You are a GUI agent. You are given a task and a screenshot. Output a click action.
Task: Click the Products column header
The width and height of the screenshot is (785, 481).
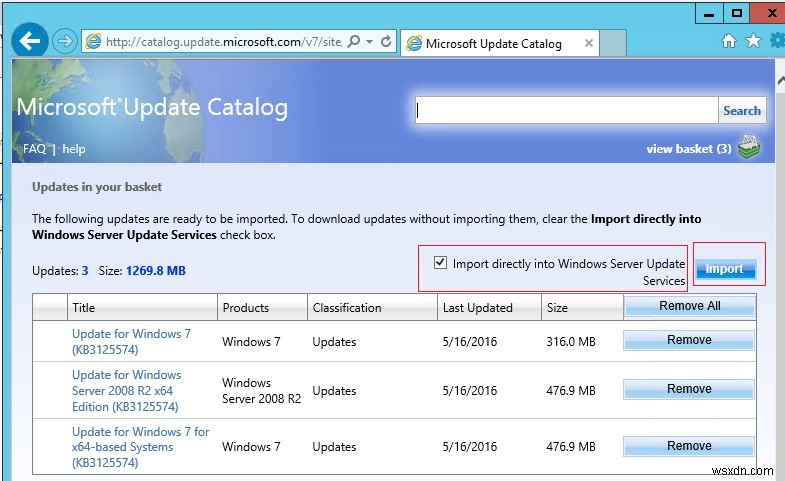(x=262, y=307)
